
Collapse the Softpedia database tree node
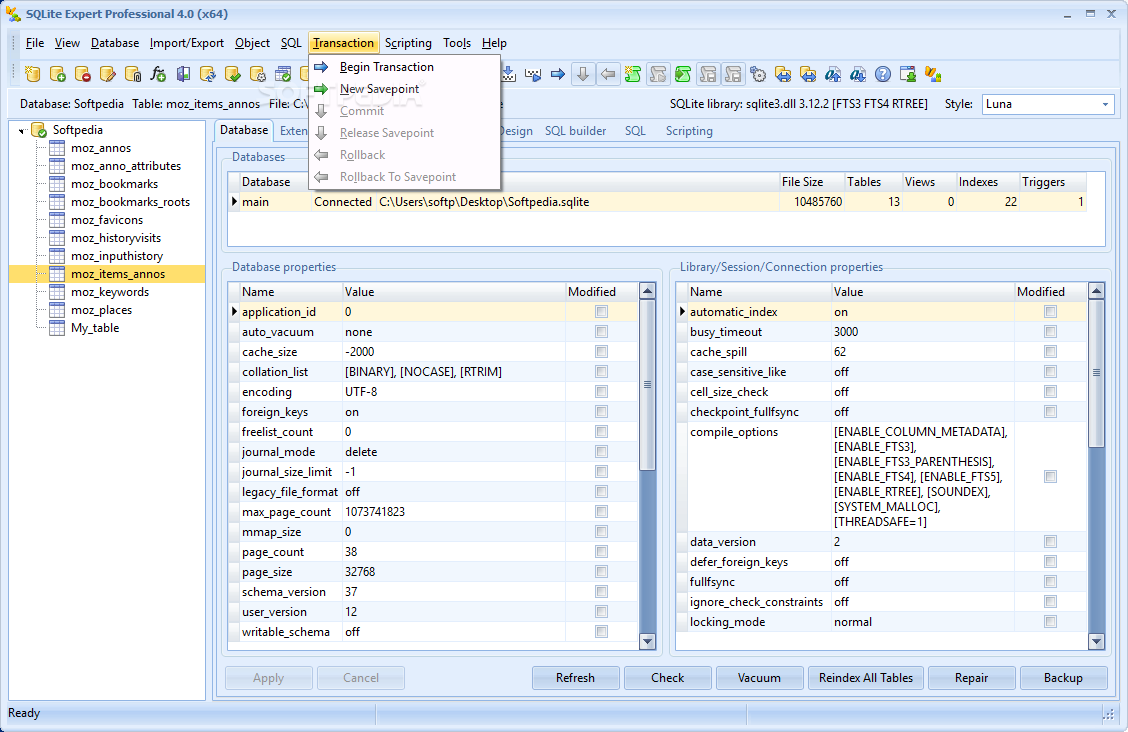[22, 131]
